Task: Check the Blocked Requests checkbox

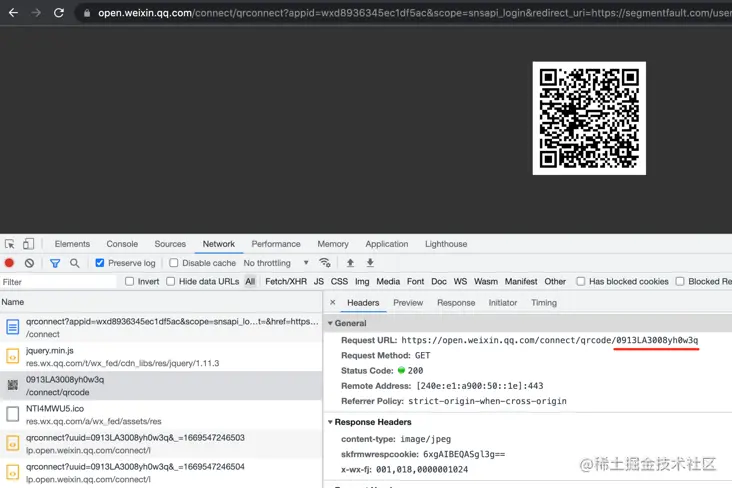Action: point(680,281)
